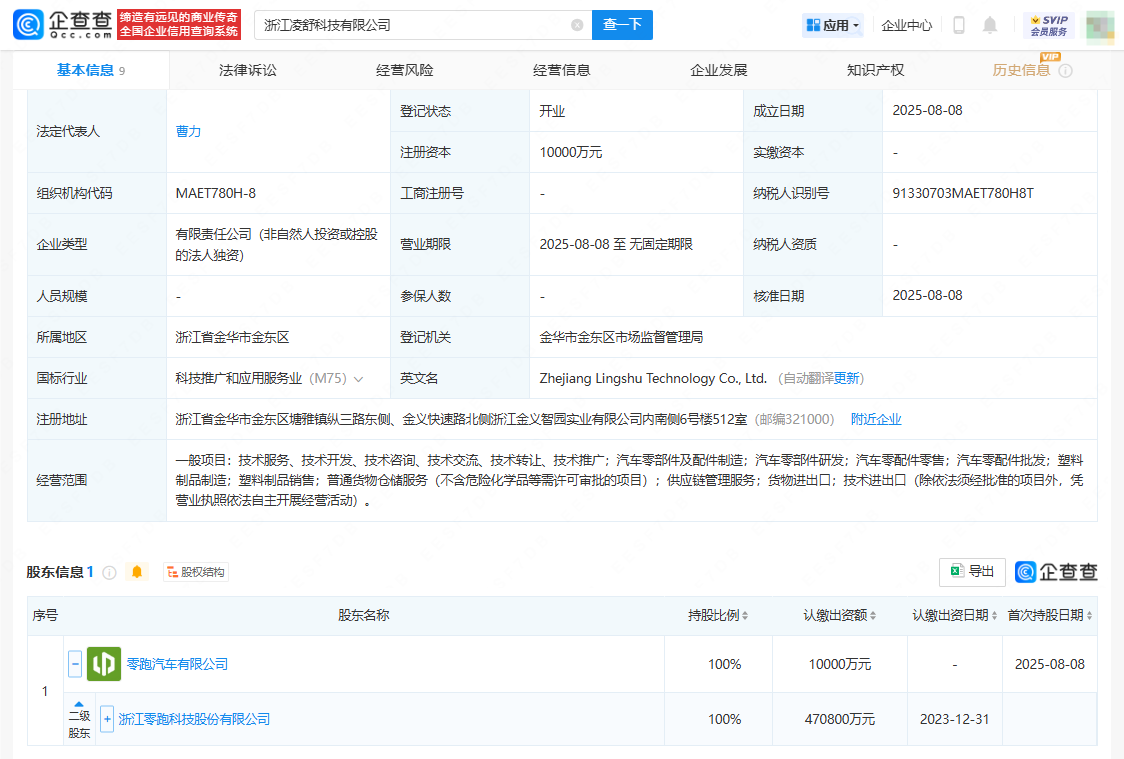This screenshot has height=759, width=1124.
Task: Click 查一下 search button
Action: click(x=622, y=25)
